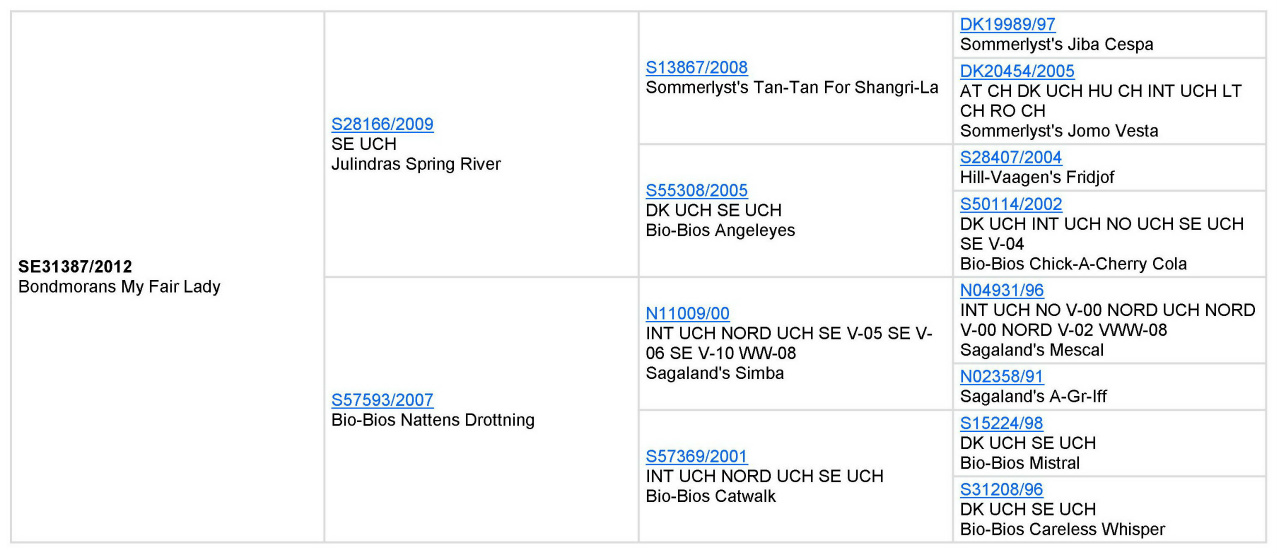Open the S28166/2009 registration link
Viewport: 1278px width, 555px height.
382,125
